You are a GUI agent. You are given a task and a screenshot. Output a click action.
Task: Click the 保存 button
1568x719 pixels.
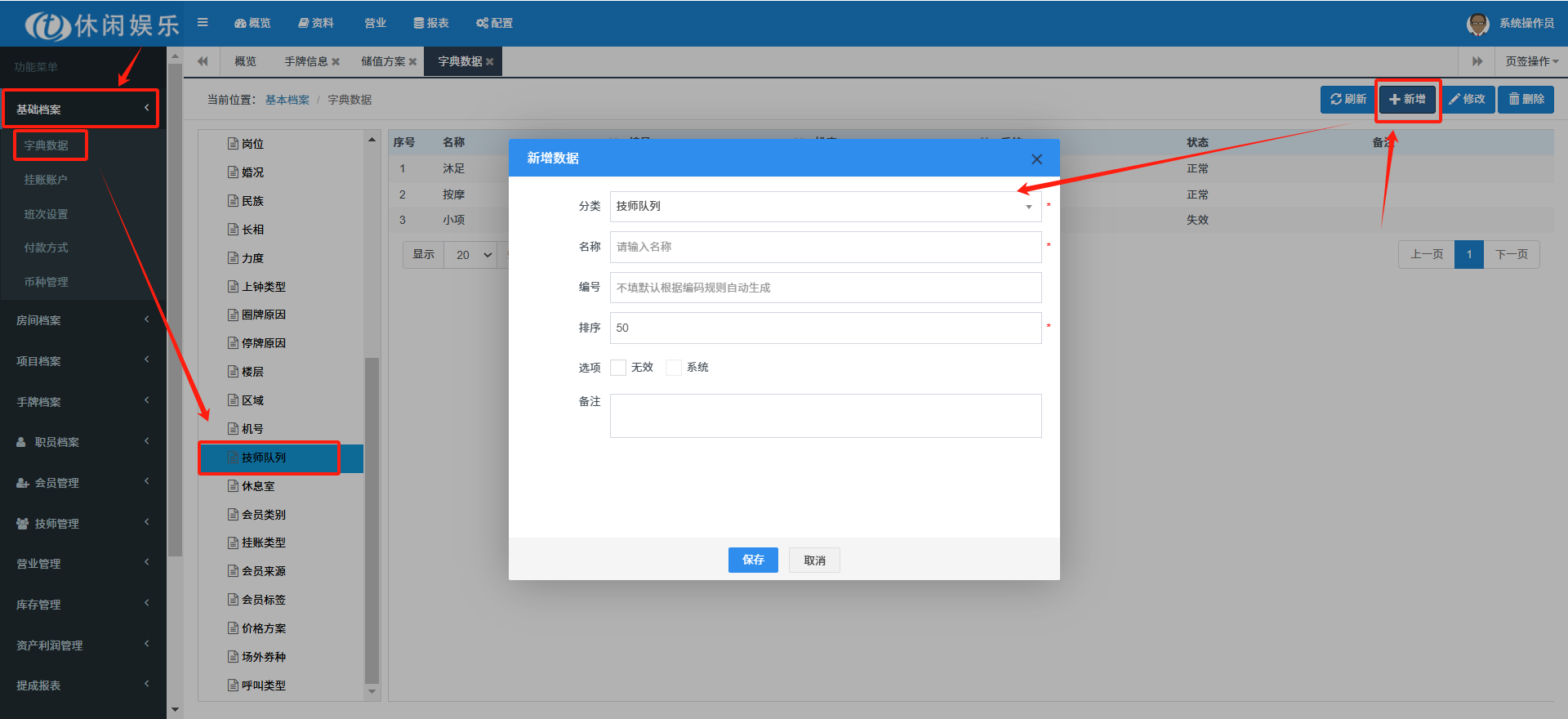coord(752,560)
